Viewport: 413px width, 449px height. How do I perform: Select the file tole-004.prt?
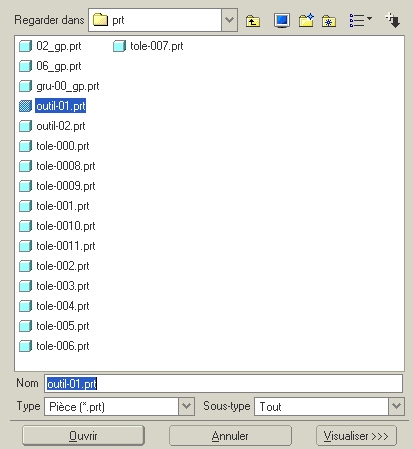coord(63,306)
